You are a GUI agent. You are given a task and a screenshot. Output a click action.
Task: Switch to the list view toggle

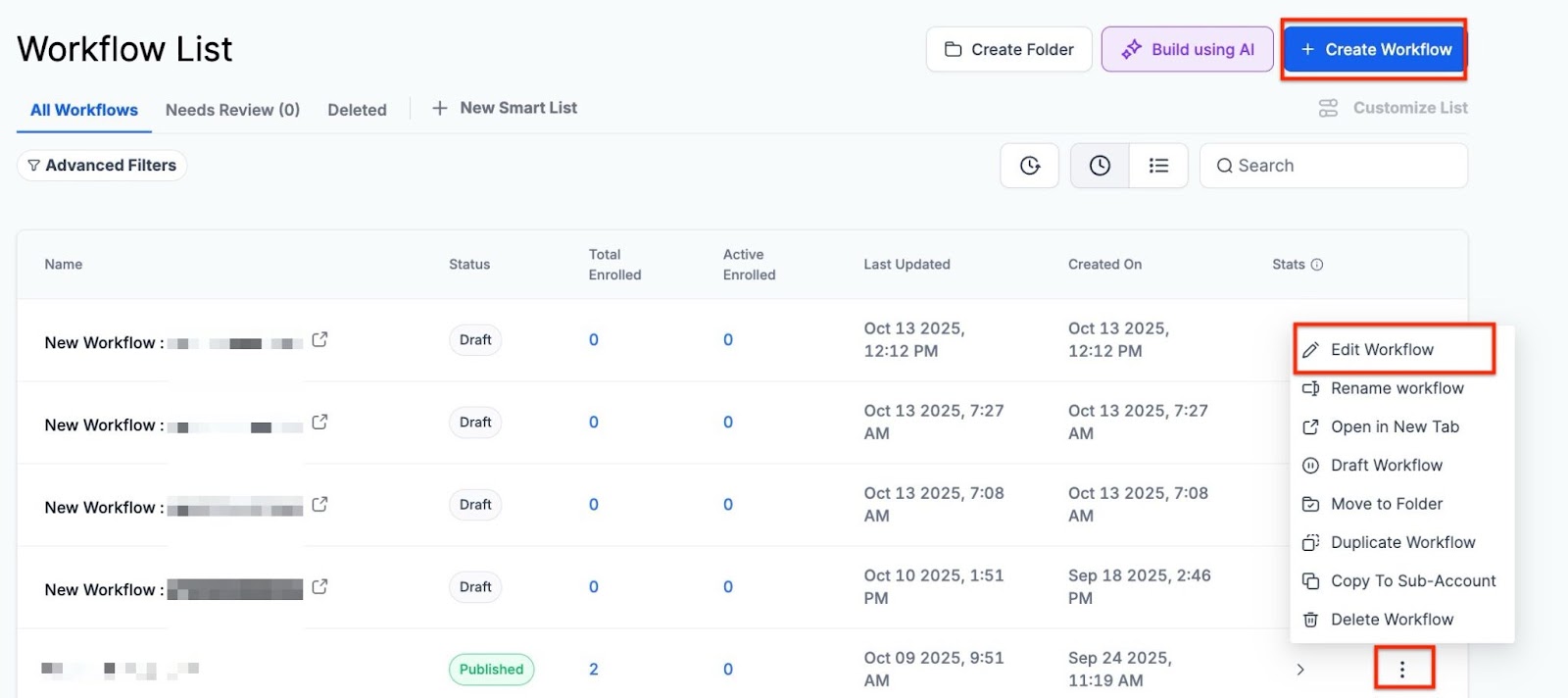click(x=1158, y=166)
